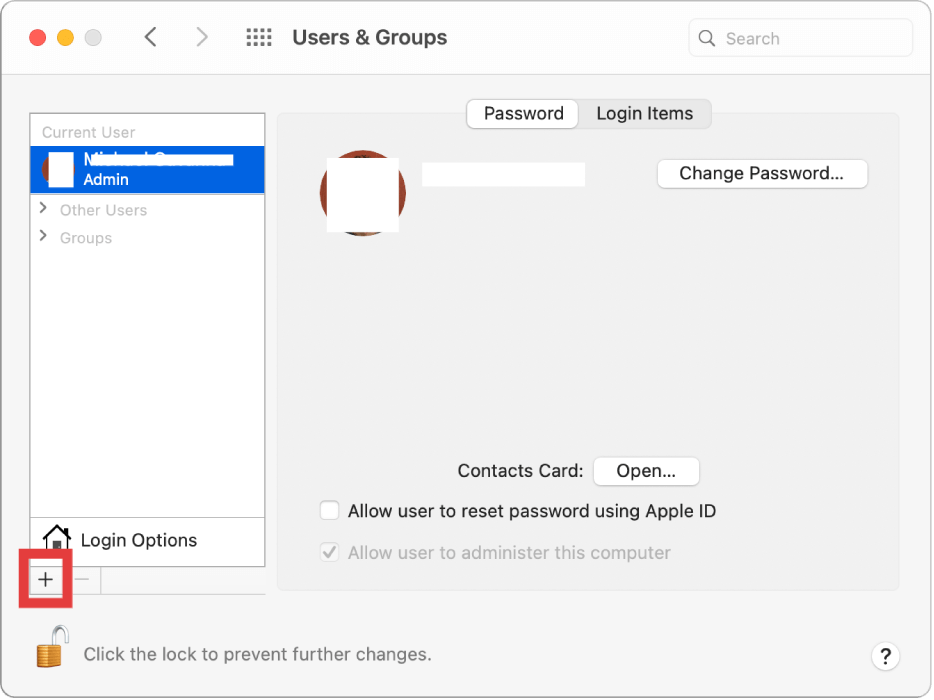Click the back navigation arrow
This screenshot has width=934, height=700.
(150, 37)
